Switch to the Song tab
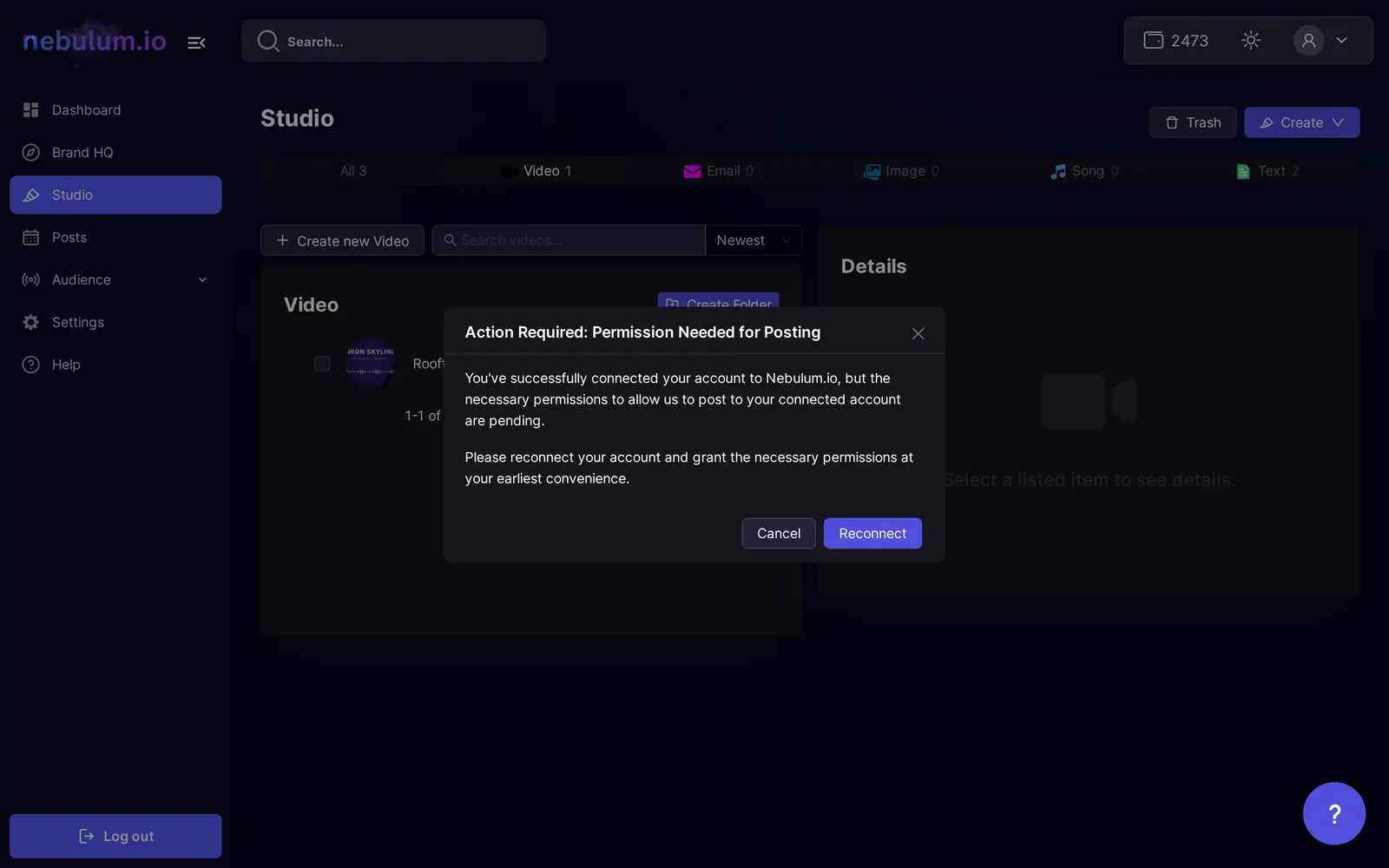 pyautogui.click(x=1085, y=171)
